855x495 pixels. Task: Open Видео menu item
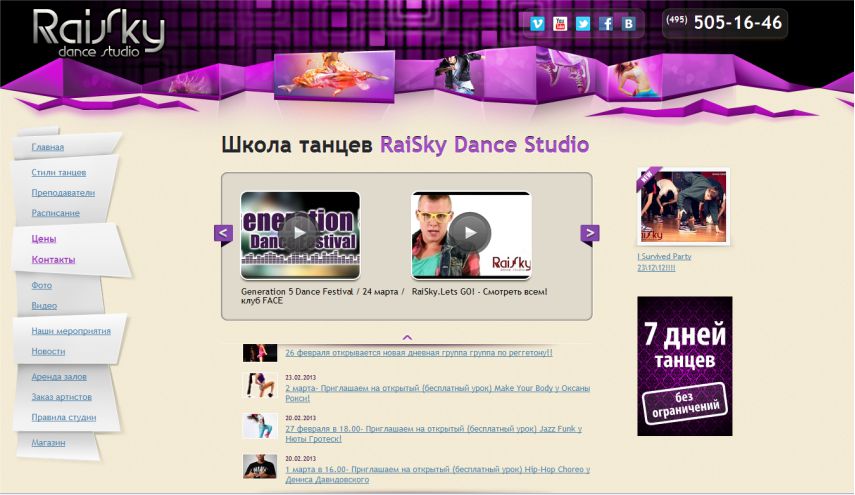pyautogui.click(x=44, y=305)
